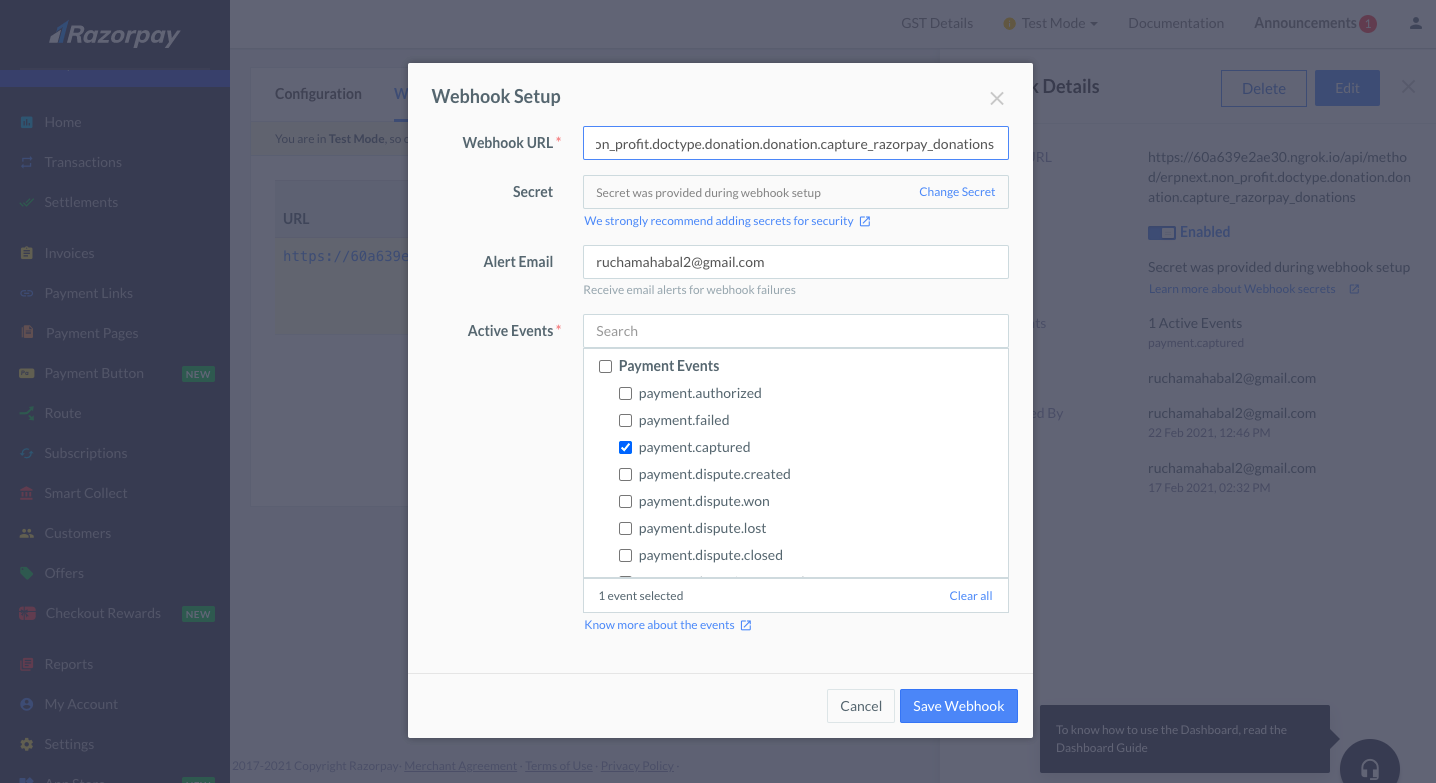1436x783 pixels.
Task: Open the Test Mode dropdown
Action: pyautogui.click(x=1050, y=22)
